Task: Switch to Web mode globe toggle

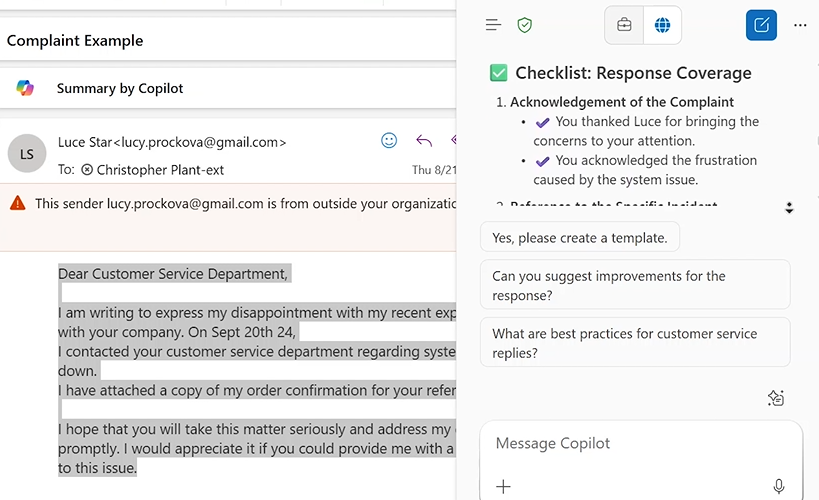Action: 662,25
